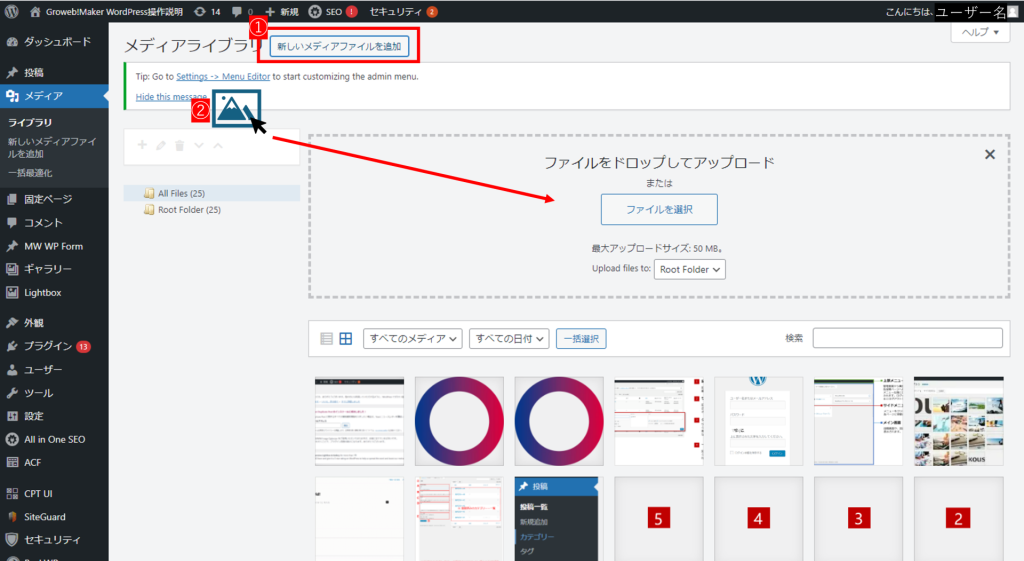Screen dimensions: 1024x561
Task: Go to 固定ページ in the sidebar
Action: 48,199
